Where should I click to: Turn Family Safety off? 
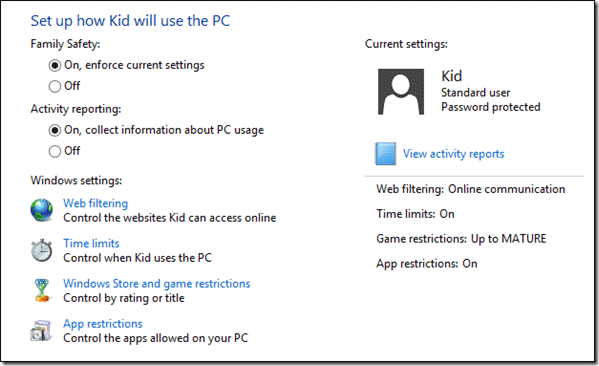tap(55, 86)
